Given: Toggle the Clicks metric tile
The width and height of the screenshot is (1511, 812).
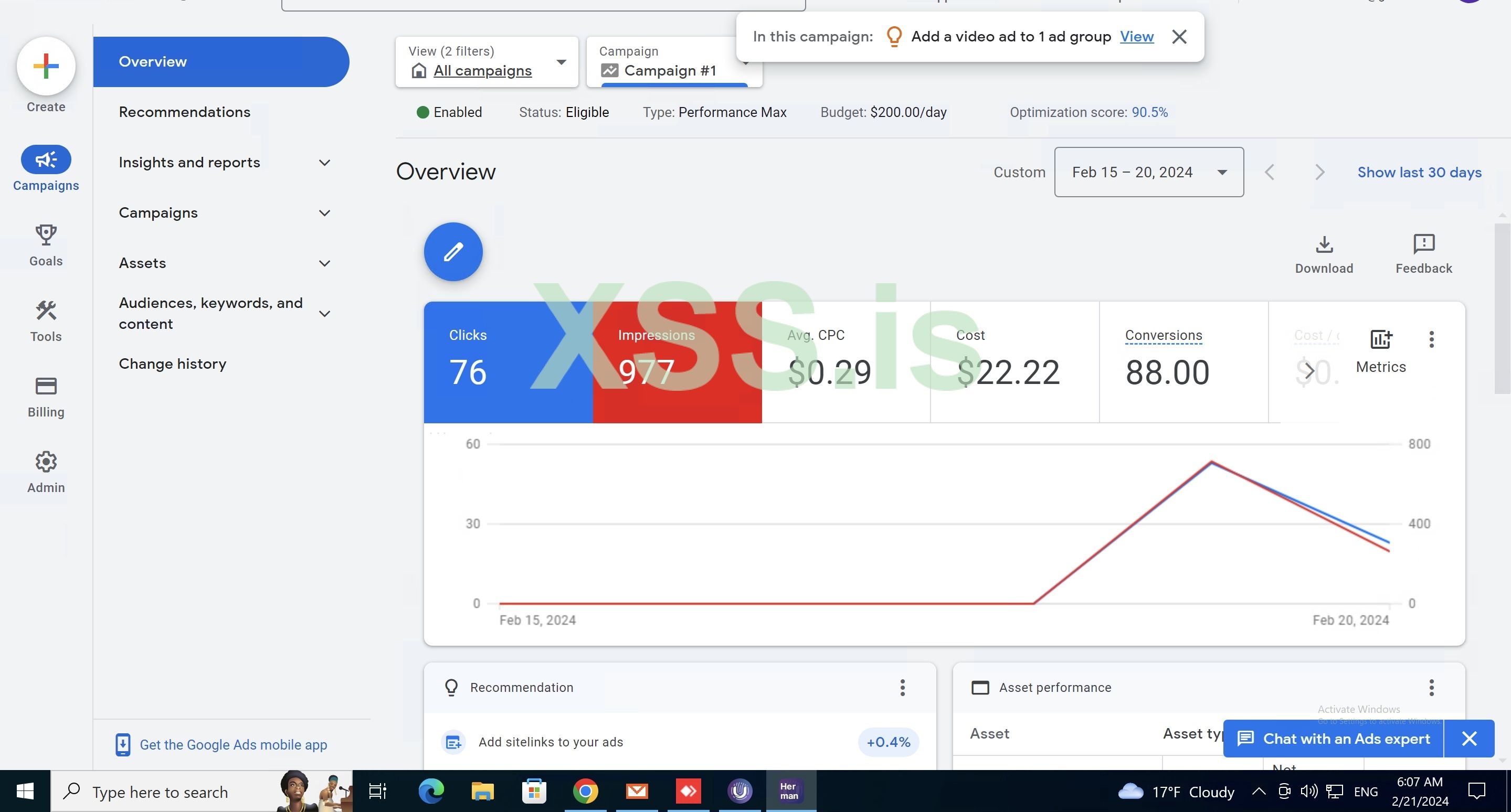Looking at the screenshot, I should click(x=508, y=362).
